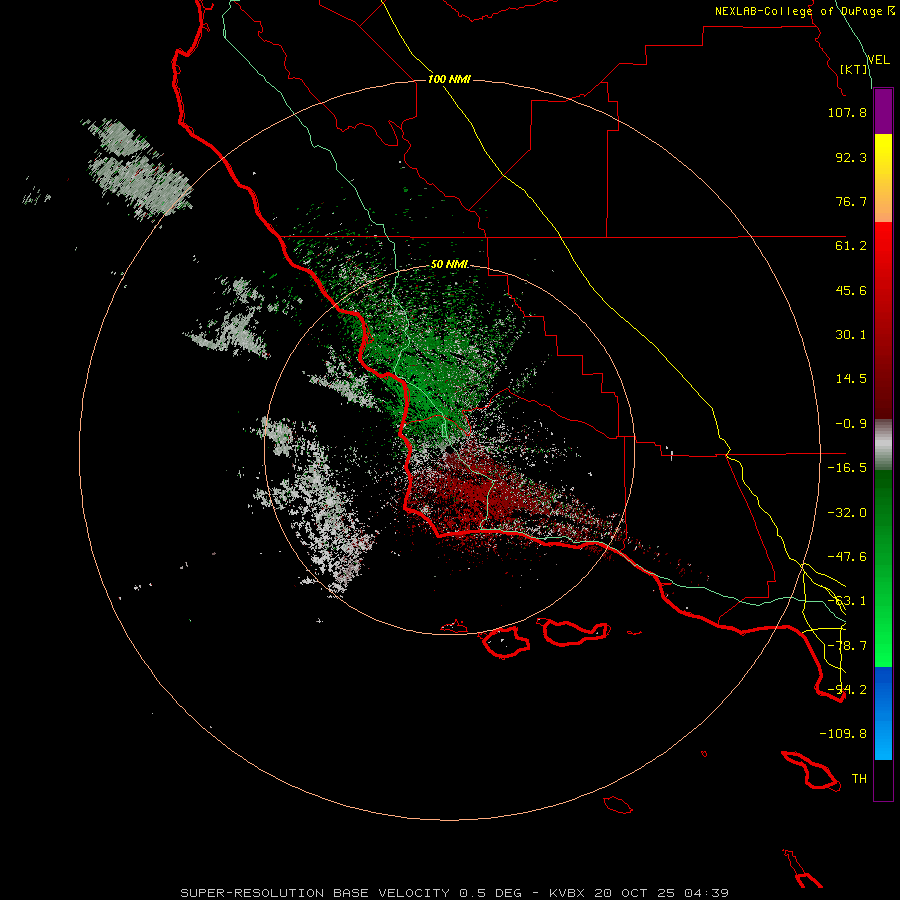
Task: Select the 30.1 scale value
Action: (851, 335)
